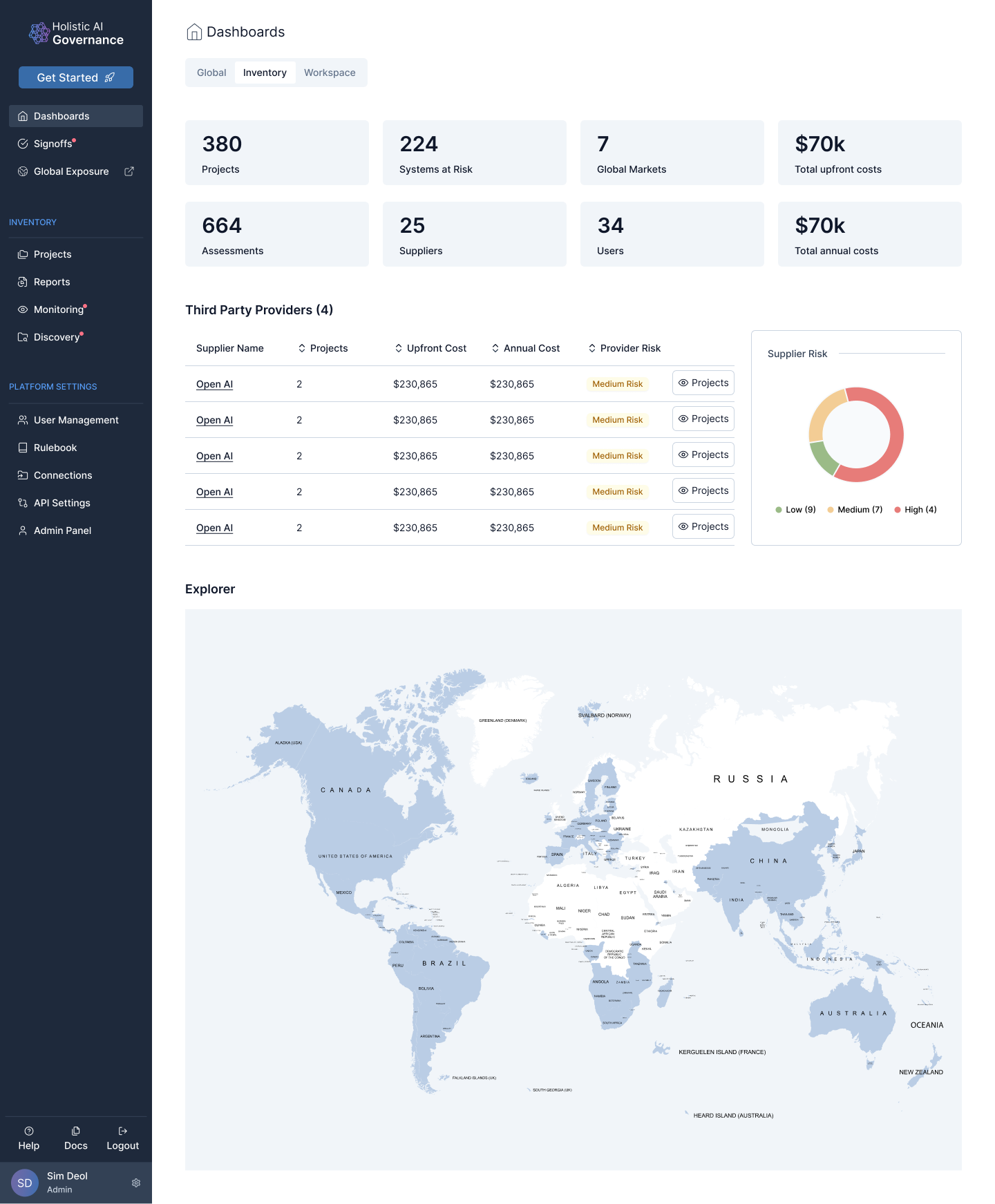Screen dimensions: 995x1204
Task: Toggle the High (4) legend entry
Action: (916, 510)
